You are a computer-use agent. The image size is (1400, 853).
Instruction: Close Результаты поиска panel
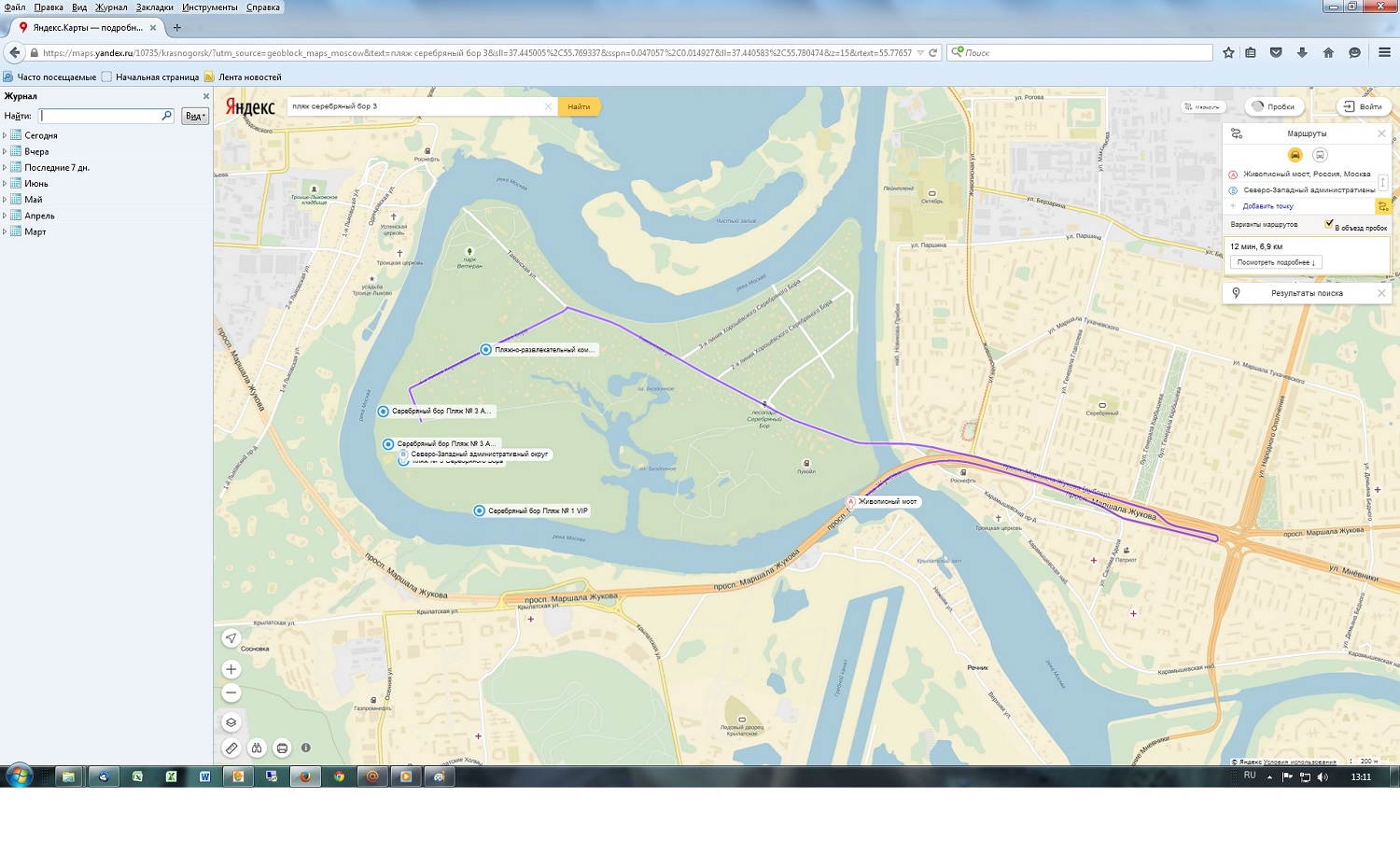point(1382,293)
